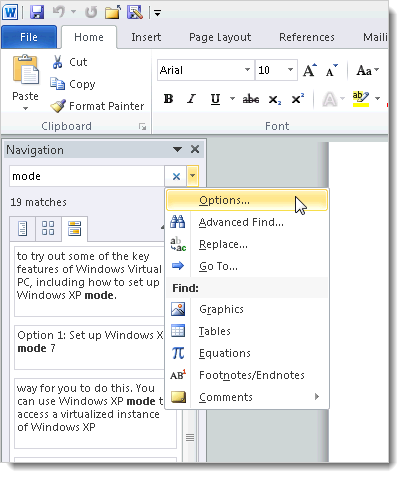This screenshot has height=478, width=404.
Task: Find Tables in the document
Action: (x=247, y=331)
